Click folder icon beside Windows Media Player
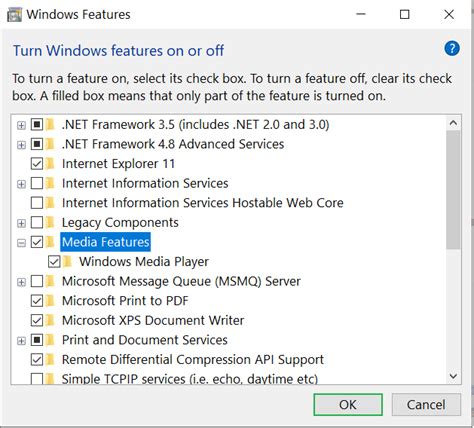 click(x=67, y=262)
